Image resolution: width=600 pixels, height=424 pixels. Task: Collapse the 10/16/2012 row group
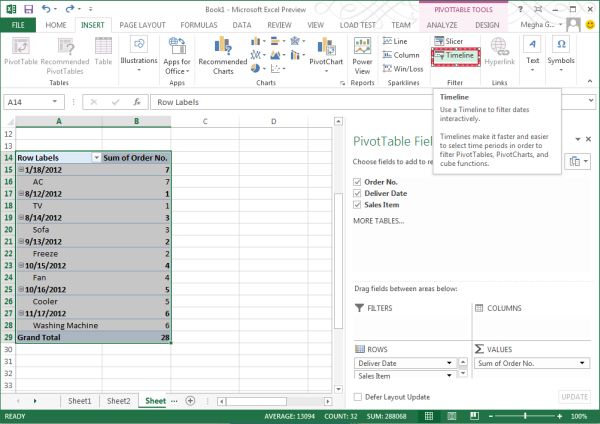[21, 289]
